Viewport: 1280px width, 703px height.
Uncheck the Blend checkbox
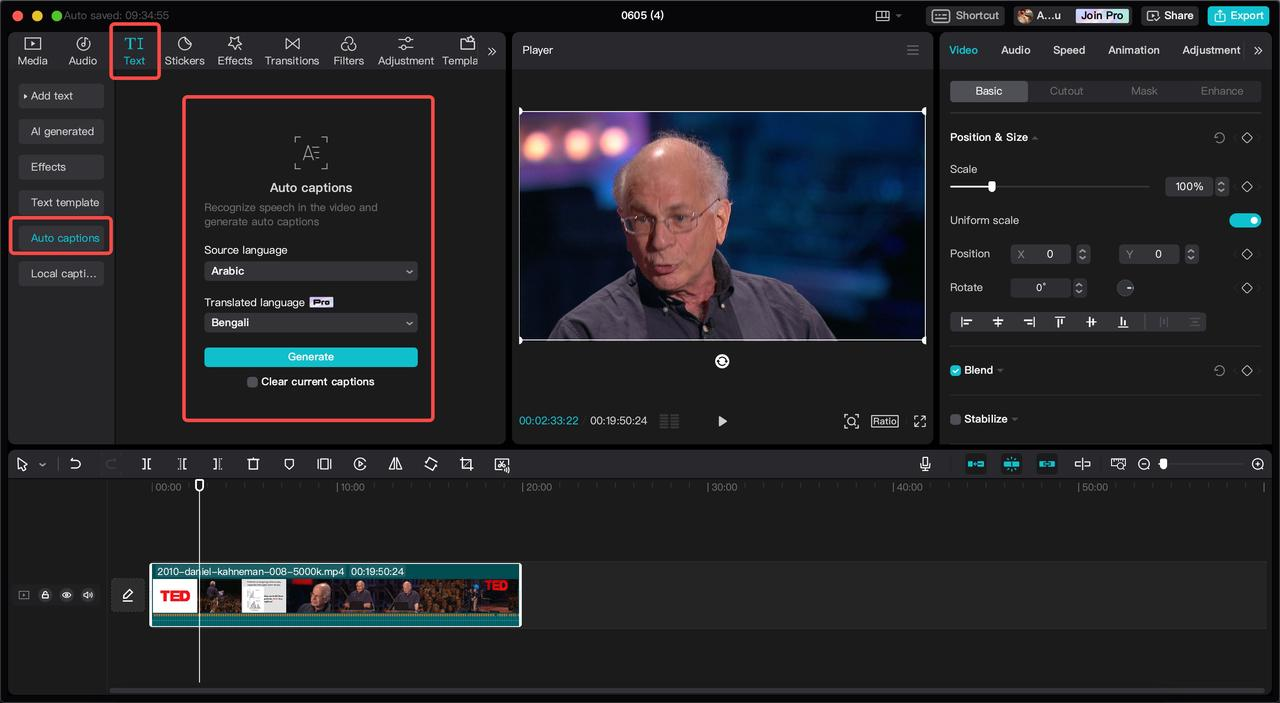pyautogui.click(x=955, y=370)
